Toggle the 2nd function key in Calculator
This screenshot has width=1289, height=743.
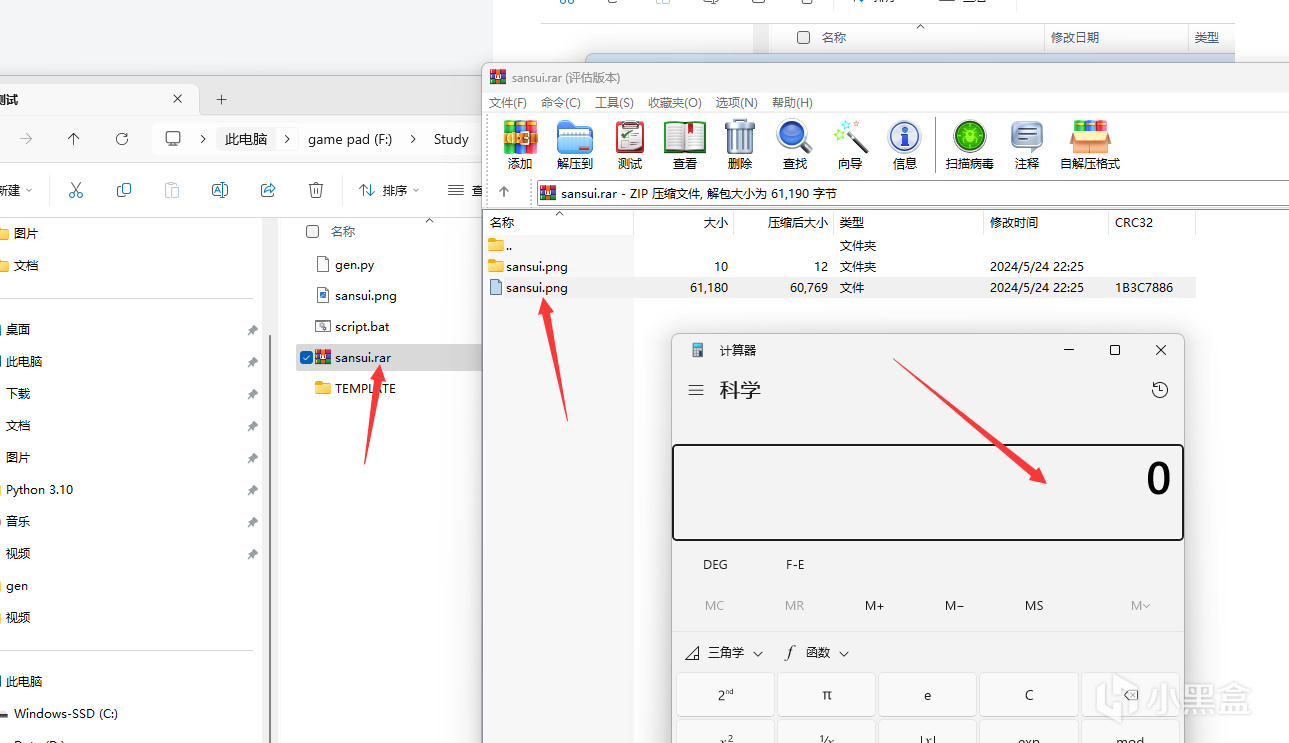coord(726,695)
